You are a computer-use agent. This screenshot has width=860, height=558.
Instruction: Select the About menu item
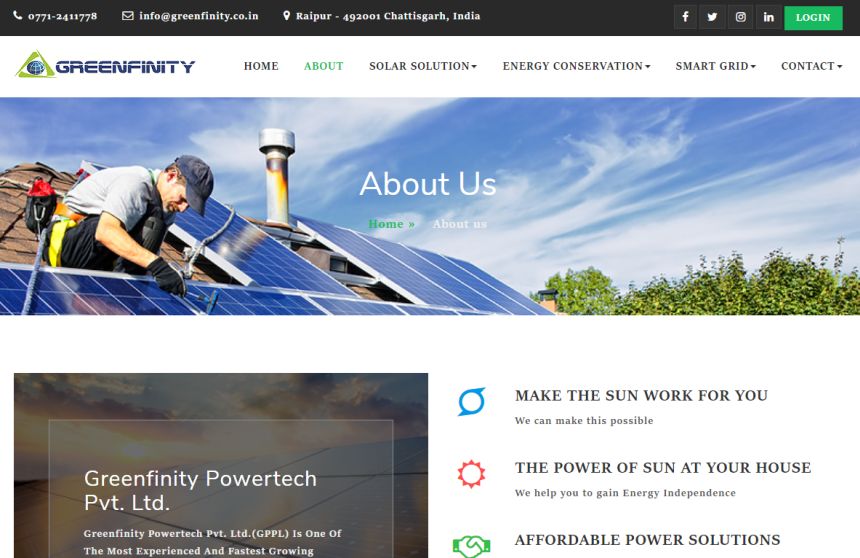point(324,66)
